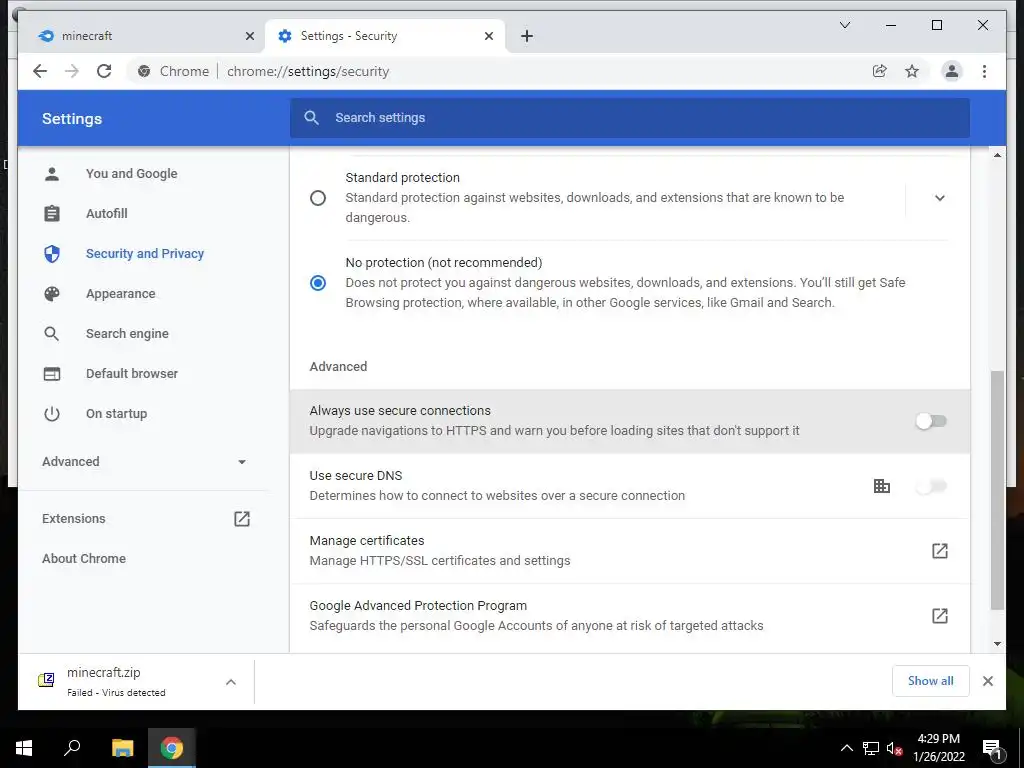This screenshot has width=1024, height=768.
Task: Switch to the Settings - Security tab
Action: coord(383,36)
